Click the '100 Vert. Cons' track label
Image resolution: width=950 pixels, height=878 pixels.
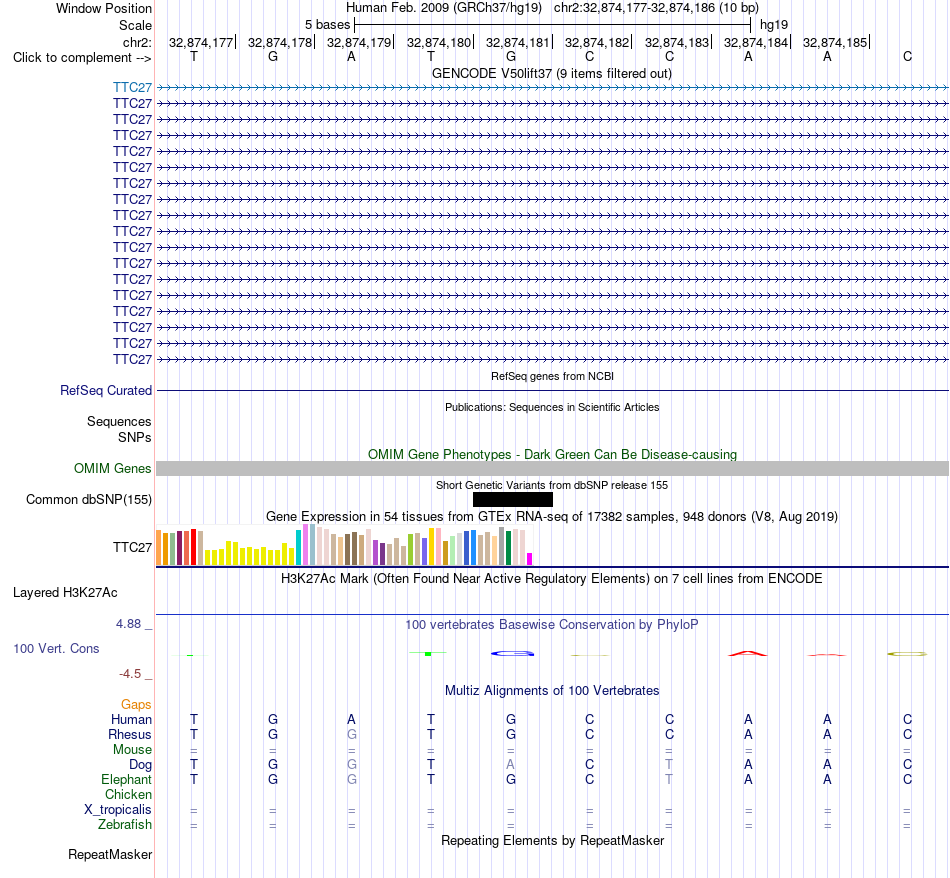click(56, 648)
